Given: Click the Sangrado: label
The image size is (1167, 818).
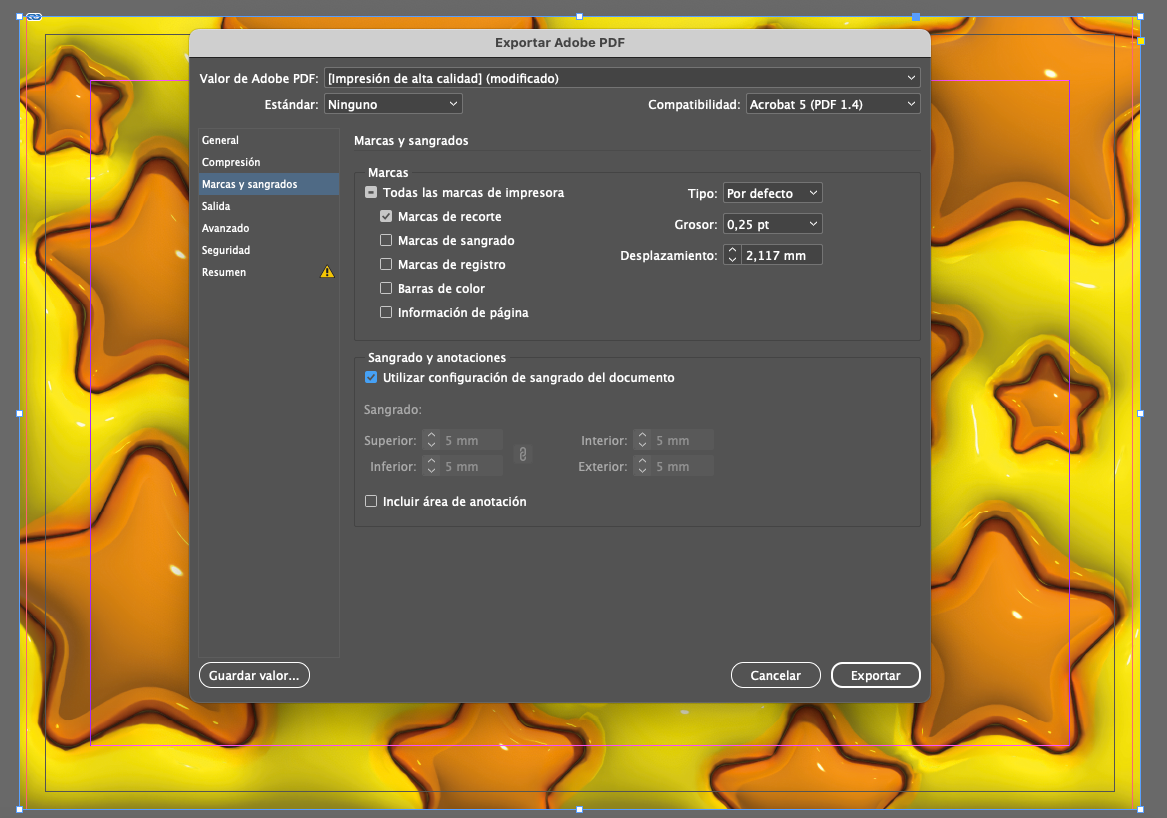Looking at the screenshot, I should [392, 409].
